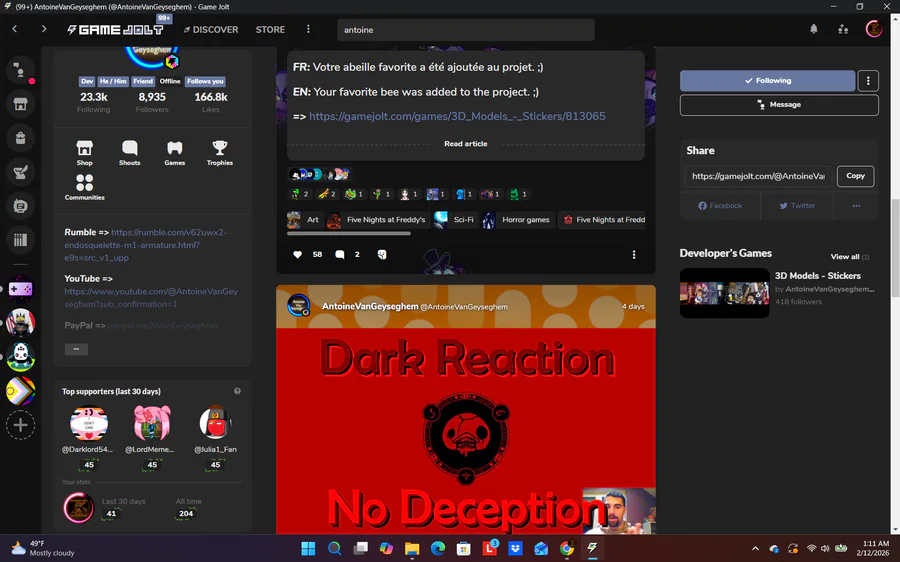Show hidden system tray icons
Viewport: 900px width, 562px height.
pyautogui.click(x=755, y=549)
